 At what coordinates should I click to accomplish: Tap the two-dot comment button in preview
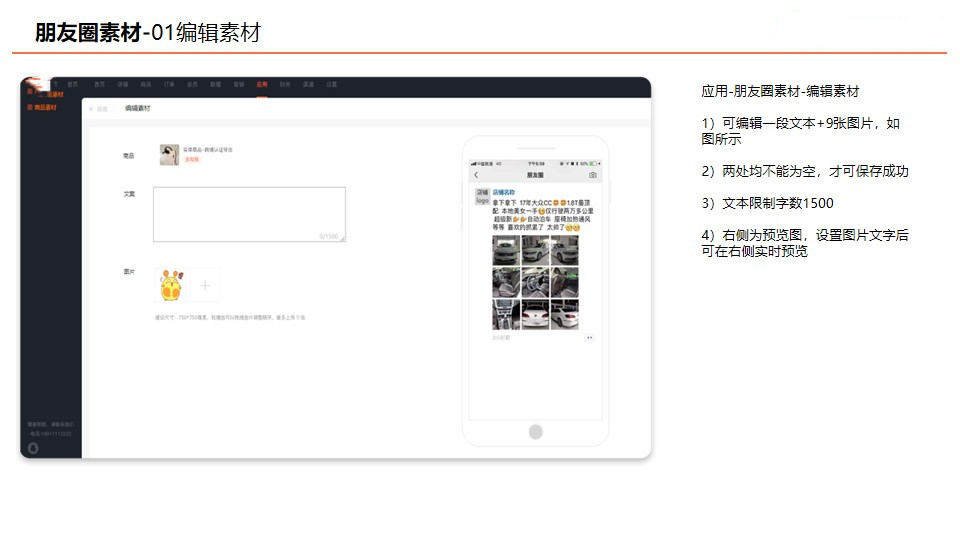click(590, 337)
